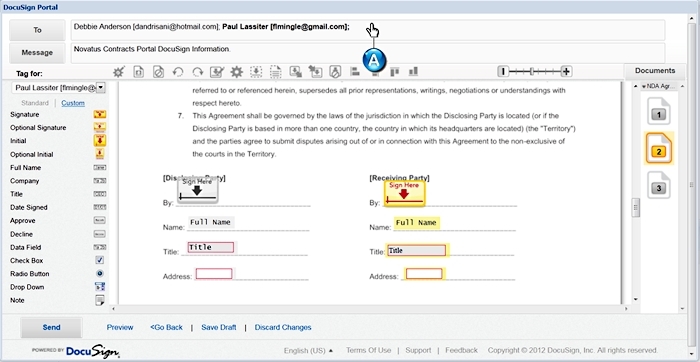This screenshot has height=362, width=700.
Task: Open page 2 thumbnail
Action: (x=658, y=149)
